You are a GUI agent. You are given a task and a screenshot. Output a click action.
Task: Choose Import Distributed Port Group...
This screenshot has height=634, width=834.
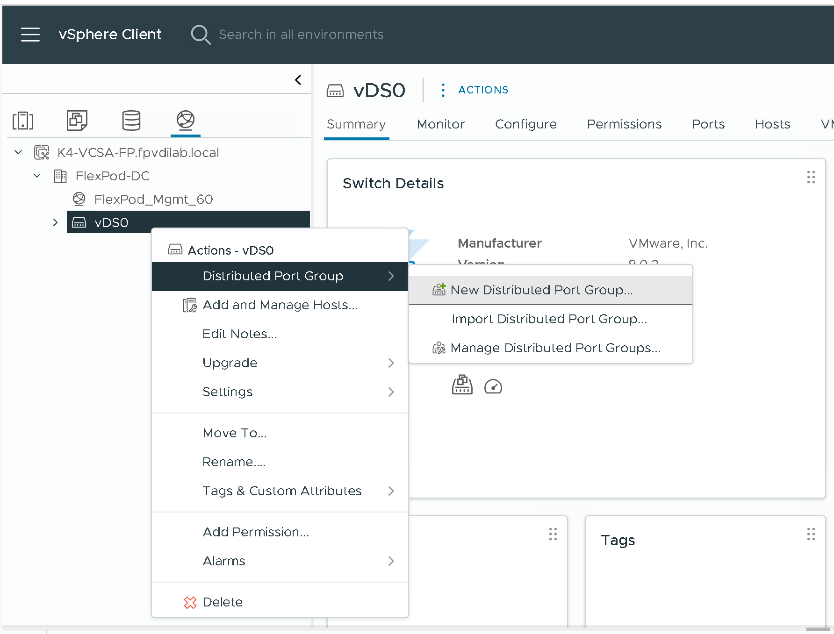pyautogui.click(x=551, y=319)
